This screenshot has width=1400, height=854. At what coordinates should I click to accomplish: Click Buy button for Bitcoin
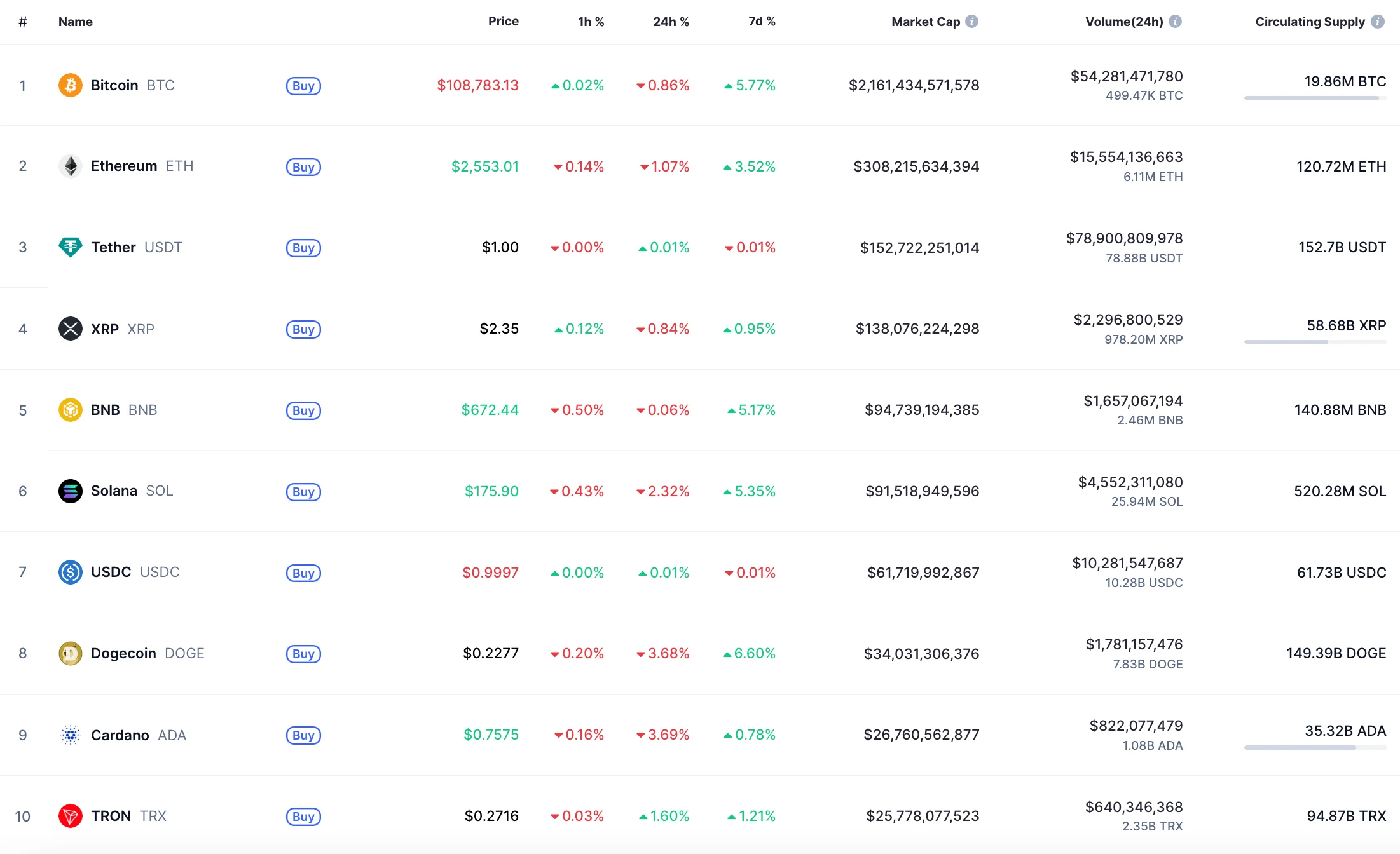[x=303, y=86]
